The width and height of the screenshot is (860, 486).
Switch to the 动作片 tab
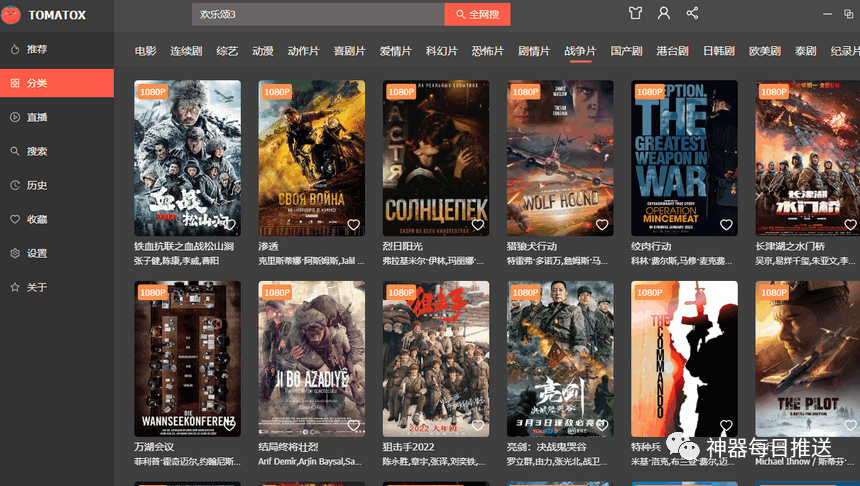(x=303, y=51)
